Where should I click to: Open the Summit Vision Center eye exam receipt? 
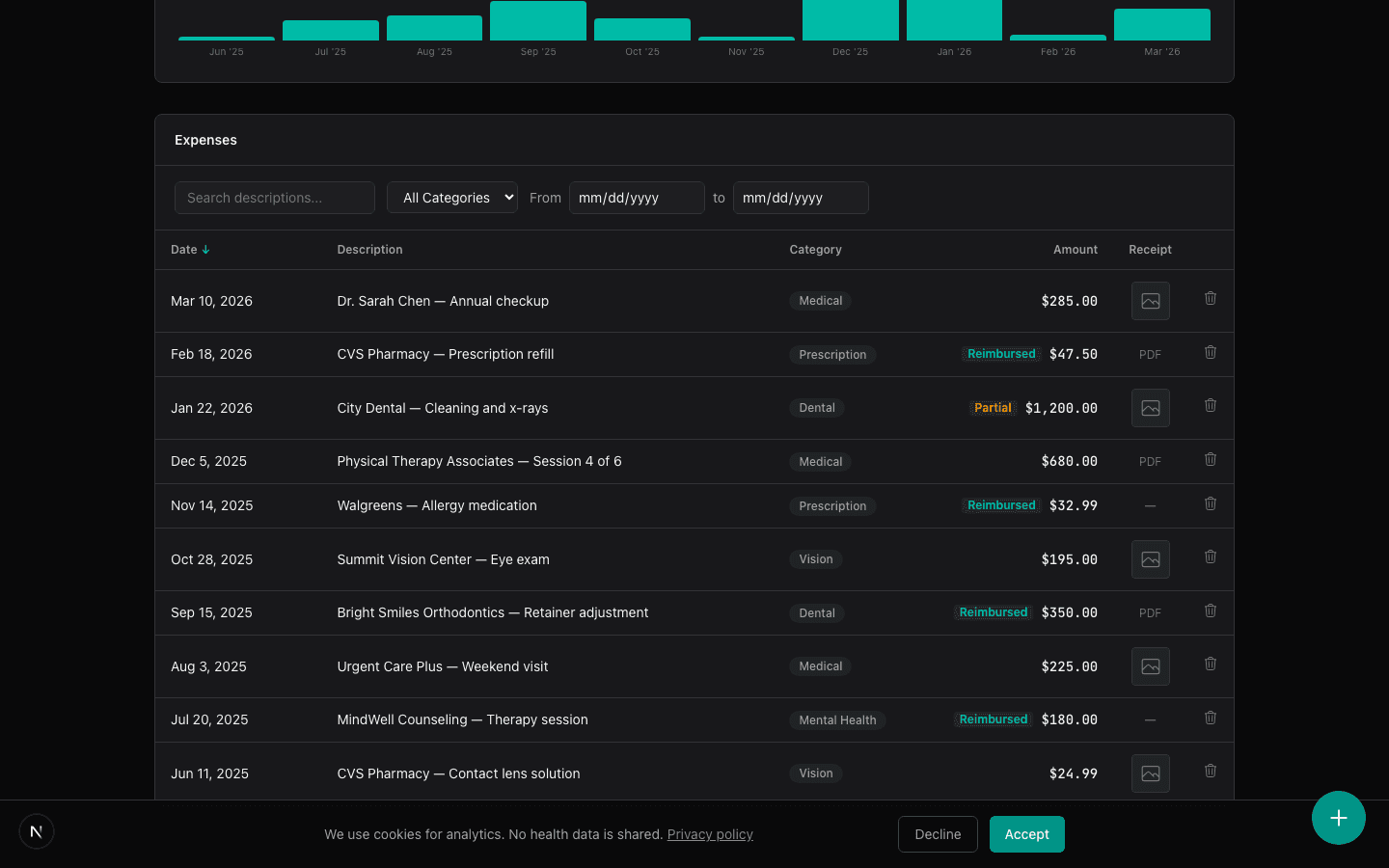point(1150,559)
